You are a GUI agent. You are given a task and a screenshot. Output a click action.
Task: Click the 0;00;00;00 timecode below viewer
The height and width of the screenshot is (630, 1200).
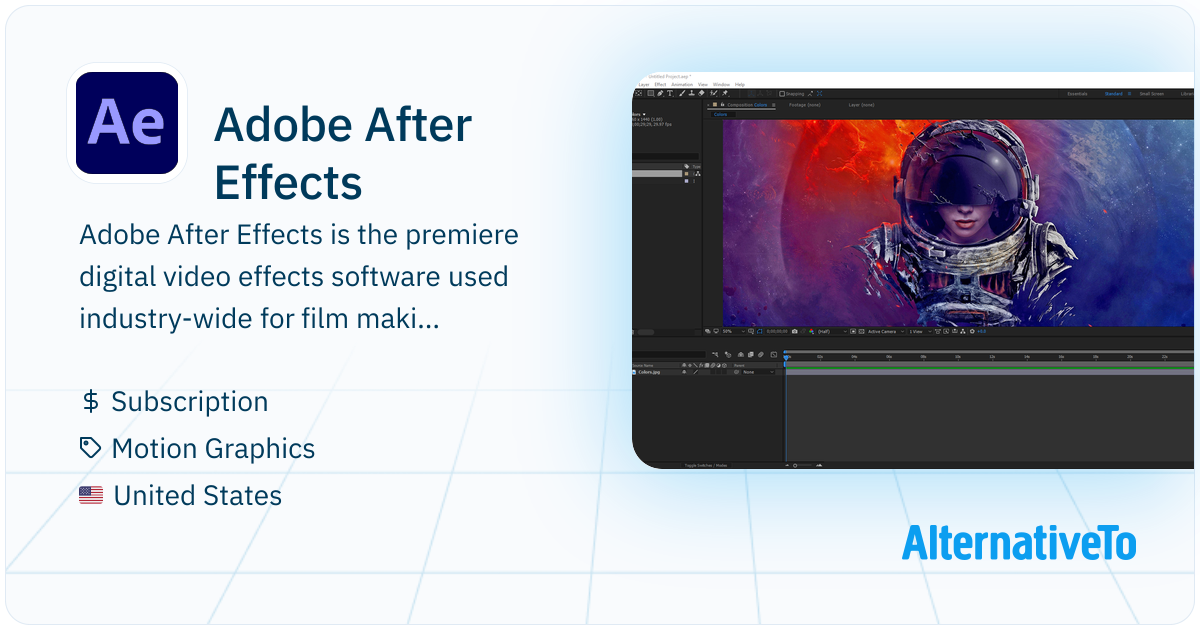click(777, 331)
